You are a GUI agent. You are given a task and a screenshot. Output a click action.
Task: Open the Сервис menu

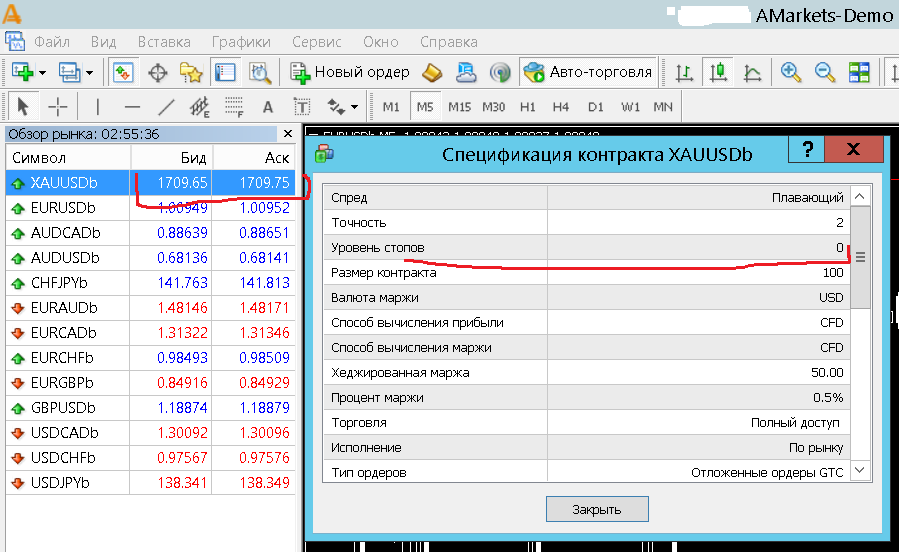click(316, 42)
